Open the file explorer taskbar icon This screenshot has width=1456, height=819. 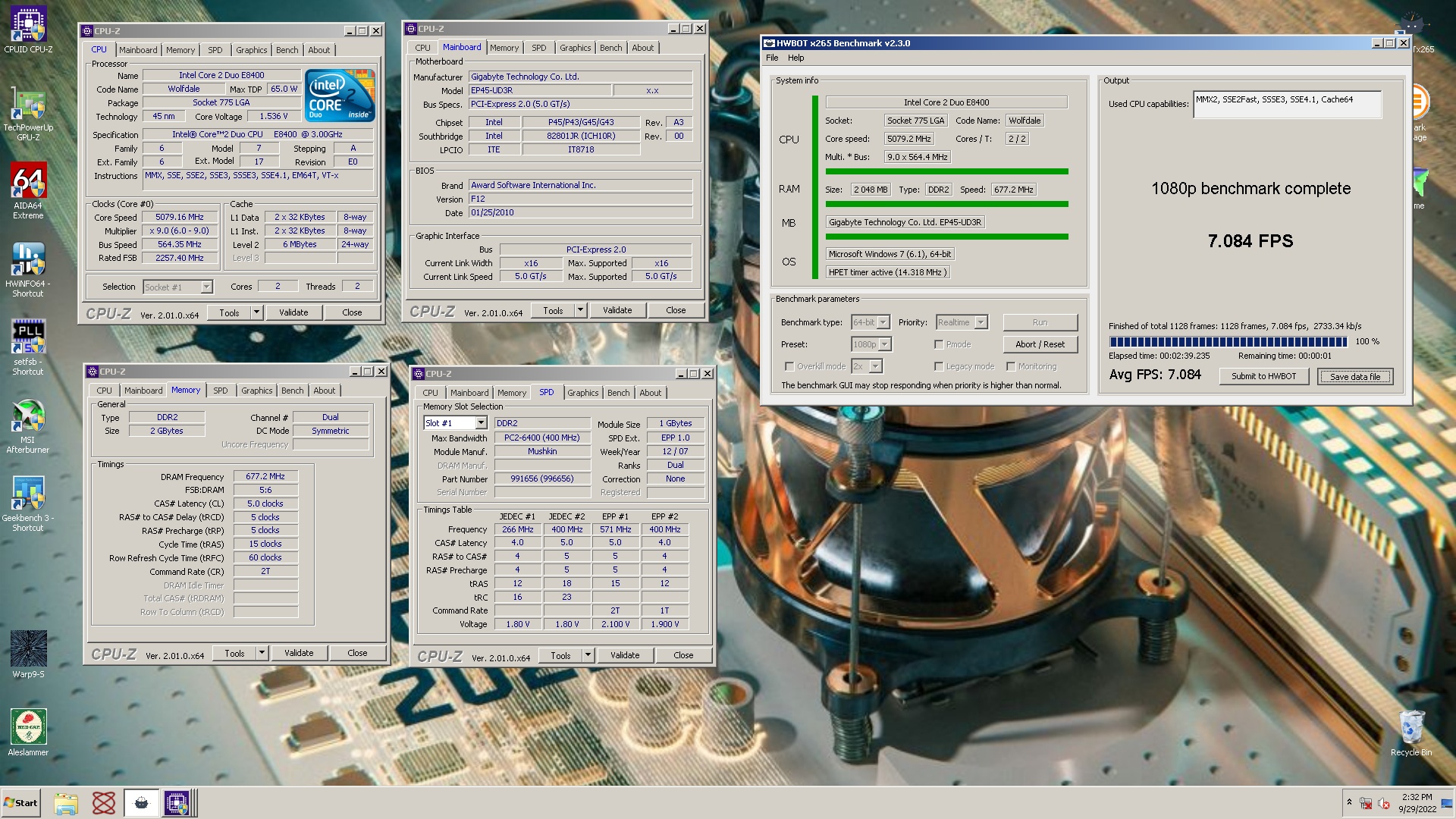(x=66, y=803)
